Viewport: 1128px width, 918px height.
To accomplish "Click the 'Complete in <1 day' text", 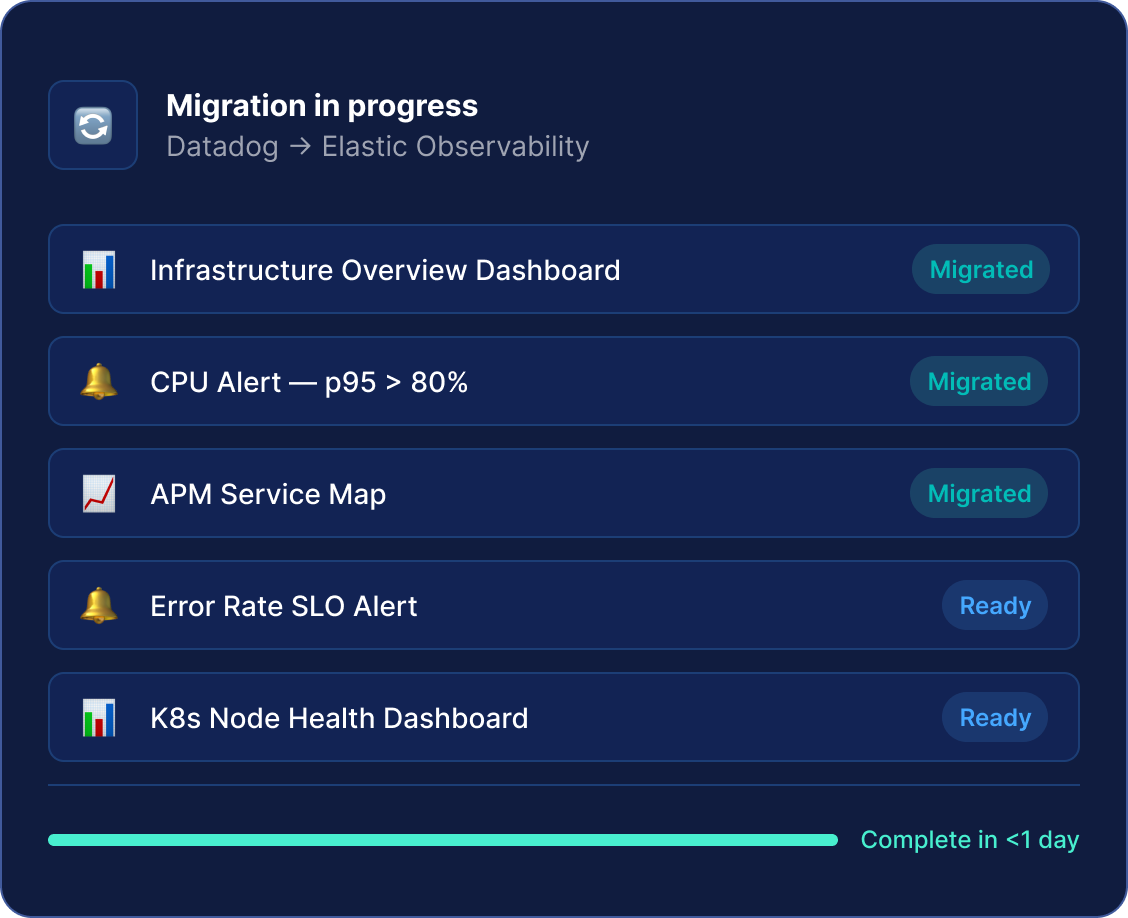I will pos(969,840).
